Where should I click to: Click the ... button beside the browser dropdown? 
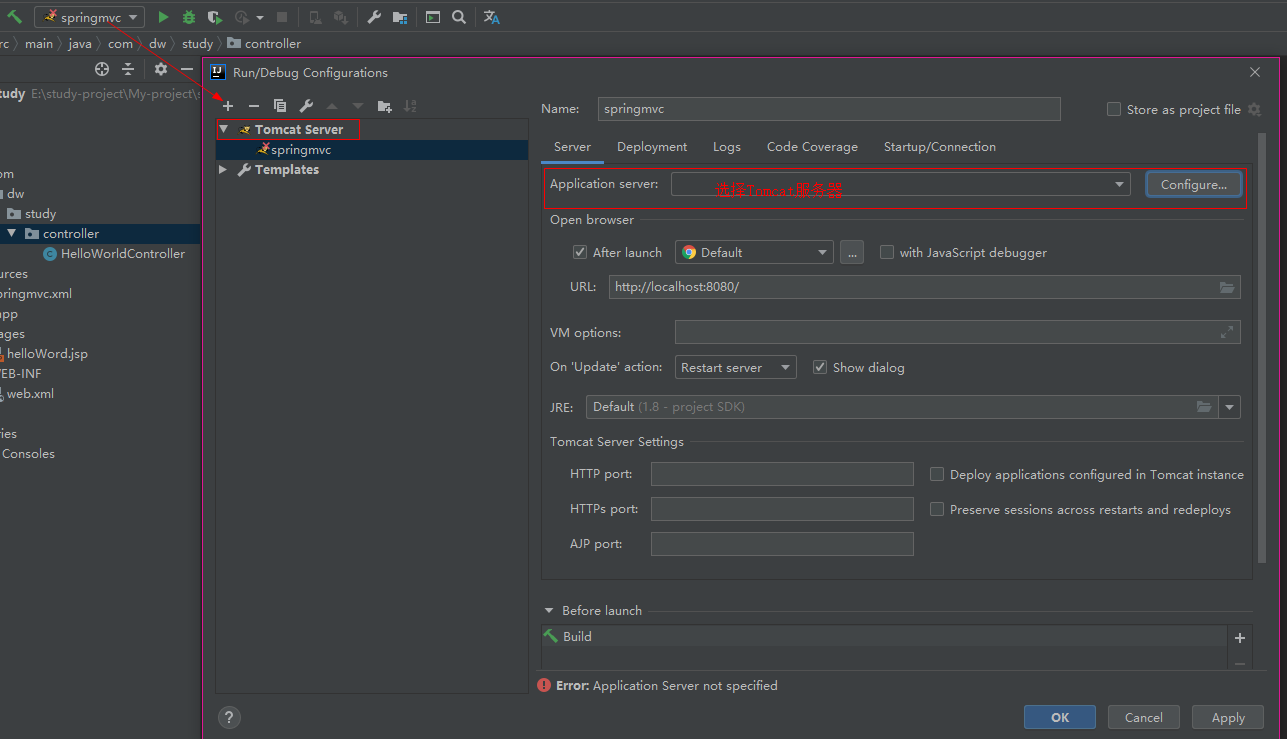coord(852,253)
